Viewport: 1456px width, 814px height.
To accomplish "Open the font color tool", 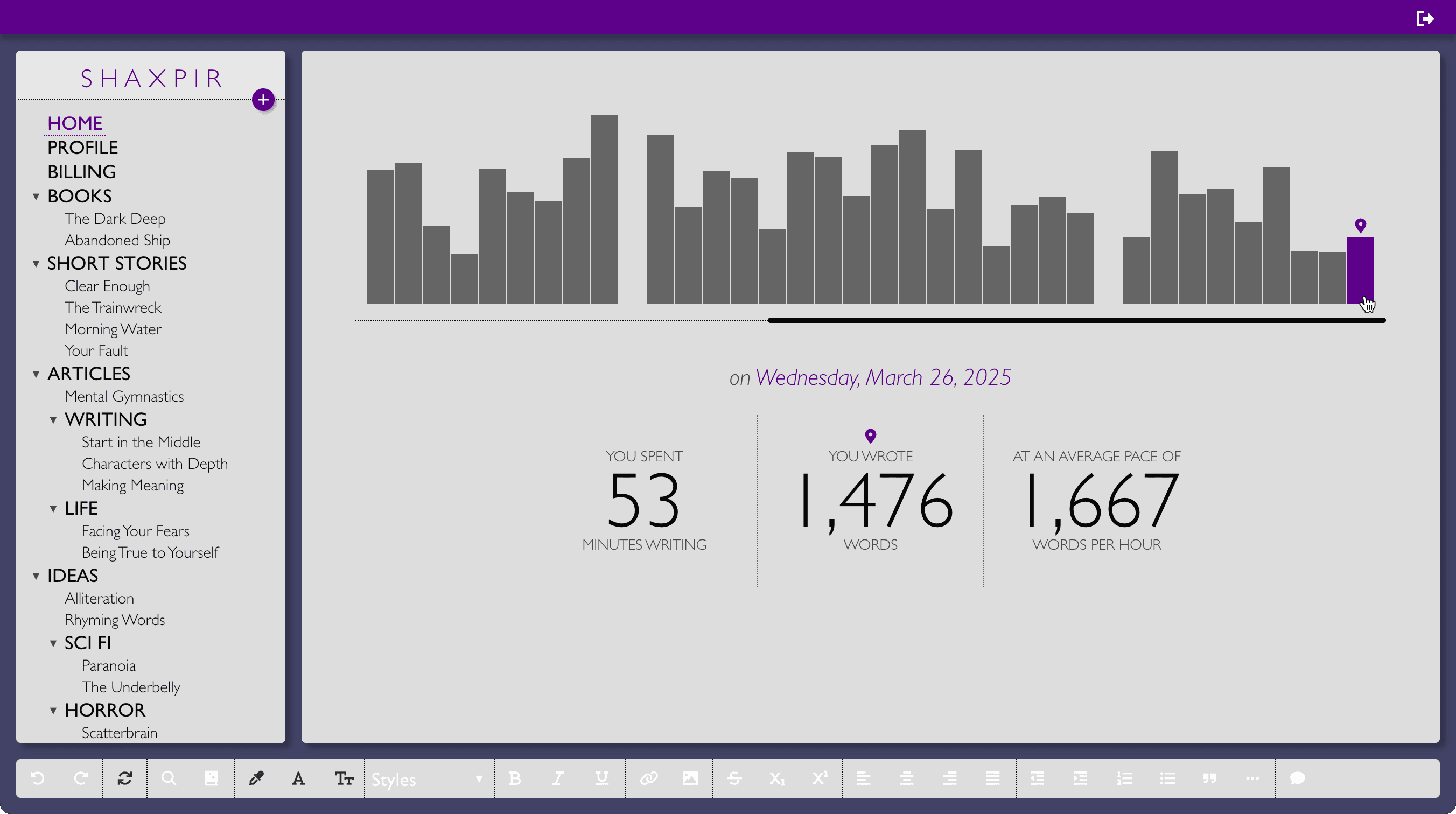I will tap(298, 778).
